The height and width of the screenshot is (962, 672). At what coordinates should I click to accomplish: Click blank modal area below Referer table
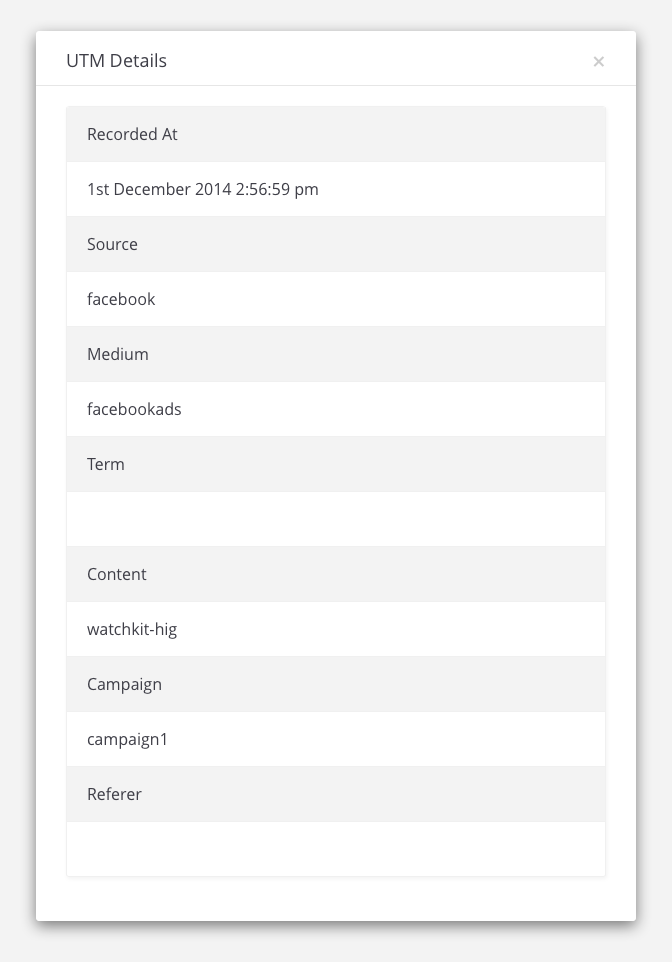336,898
